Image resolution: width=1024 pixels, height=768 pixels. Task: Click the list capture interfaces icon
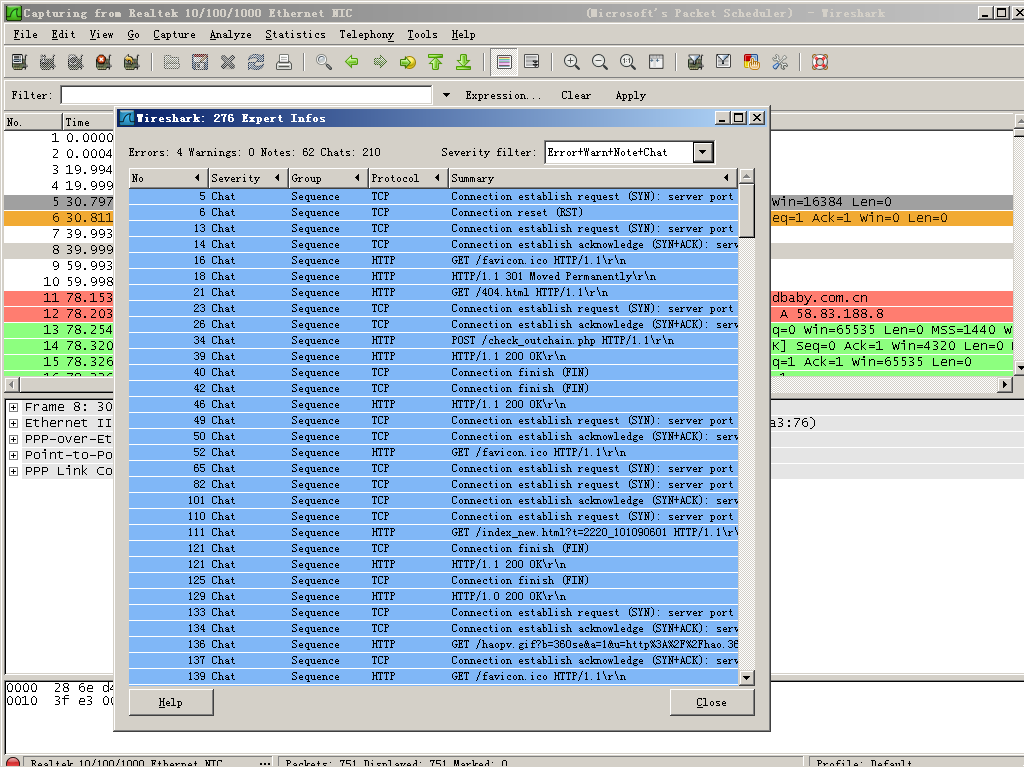20,62
